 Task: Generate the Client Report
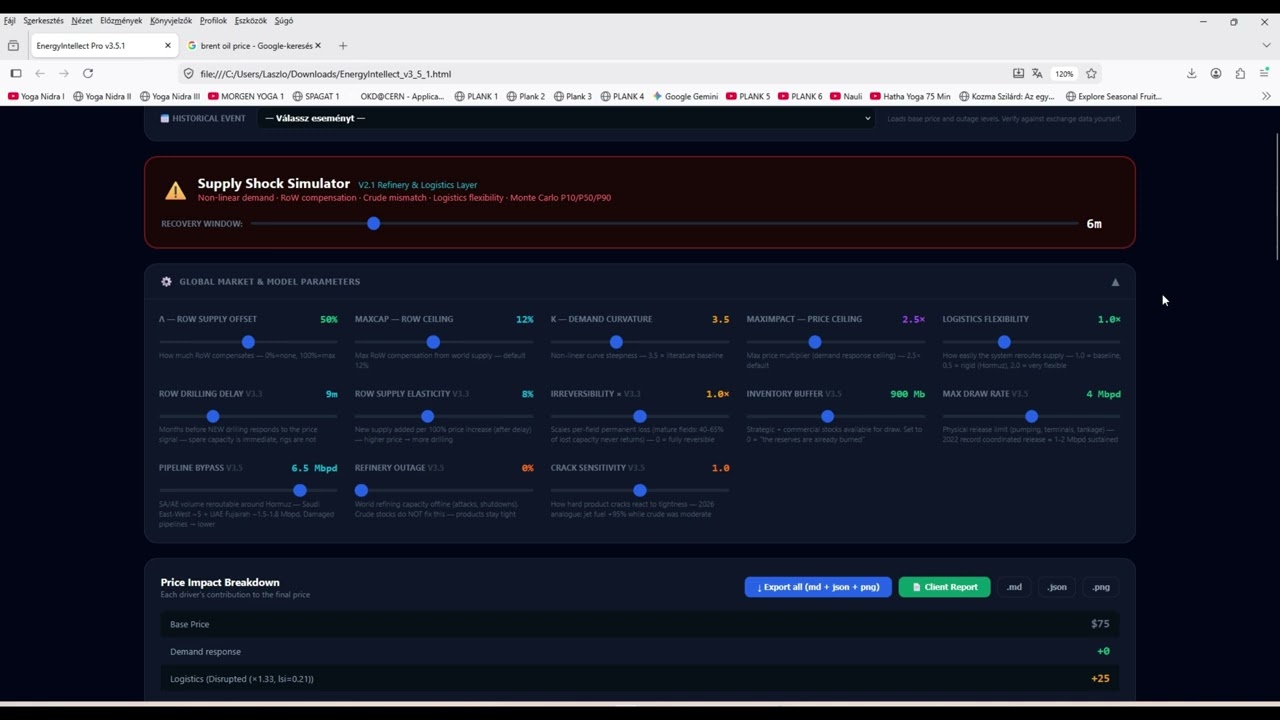point(945,587)
